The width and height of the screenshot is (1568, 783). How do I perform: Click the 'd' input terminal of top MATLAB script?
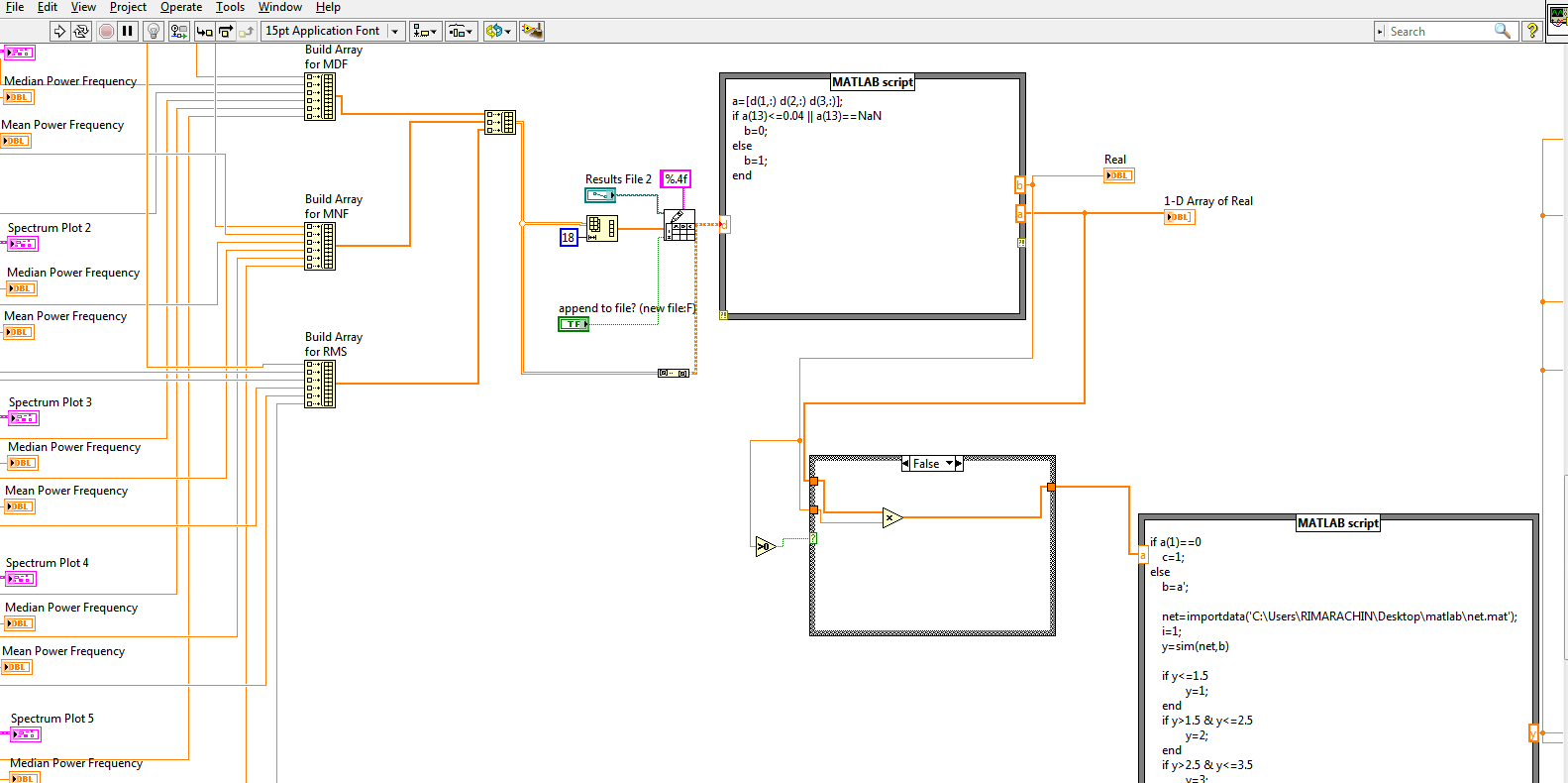click(x=724, y=225)
